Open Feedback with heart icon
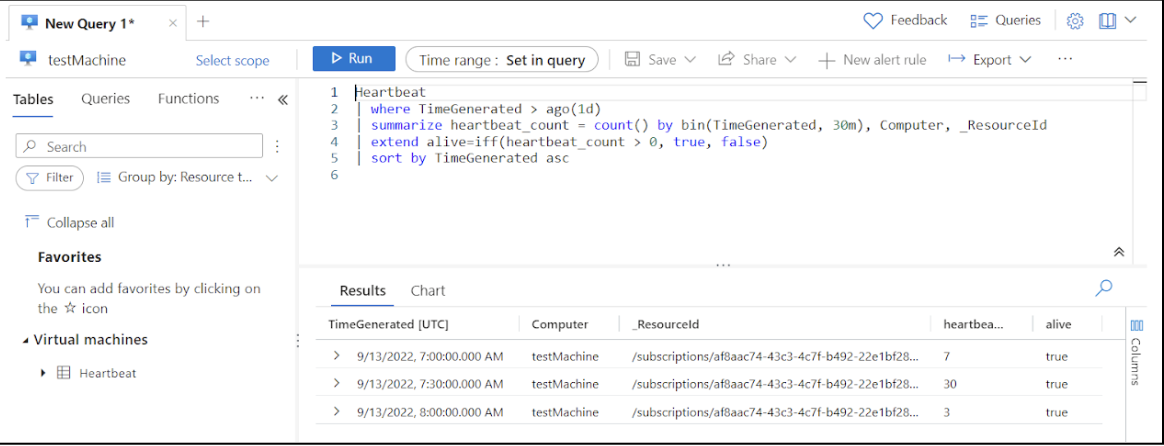Image resolution: width=1164 pixels, height=446 pixels. (906, 21)
